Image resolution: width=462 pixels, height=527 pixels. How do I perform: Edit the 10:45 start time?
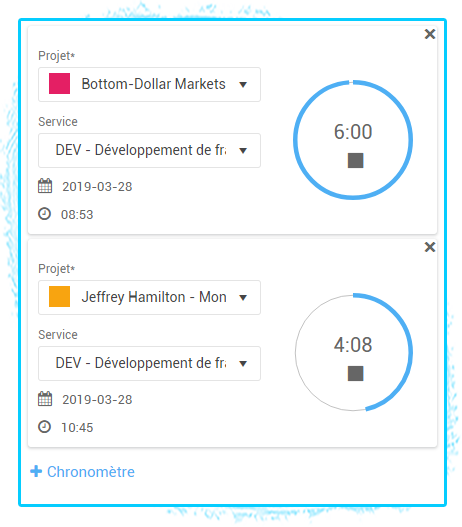(x=77, y=428)
